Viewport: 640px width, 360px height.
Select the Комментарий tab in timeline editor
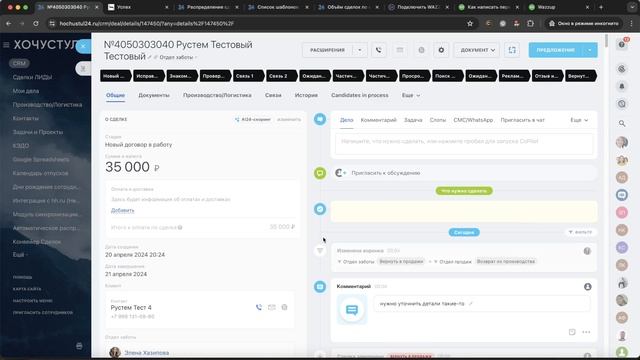(378, 120)
